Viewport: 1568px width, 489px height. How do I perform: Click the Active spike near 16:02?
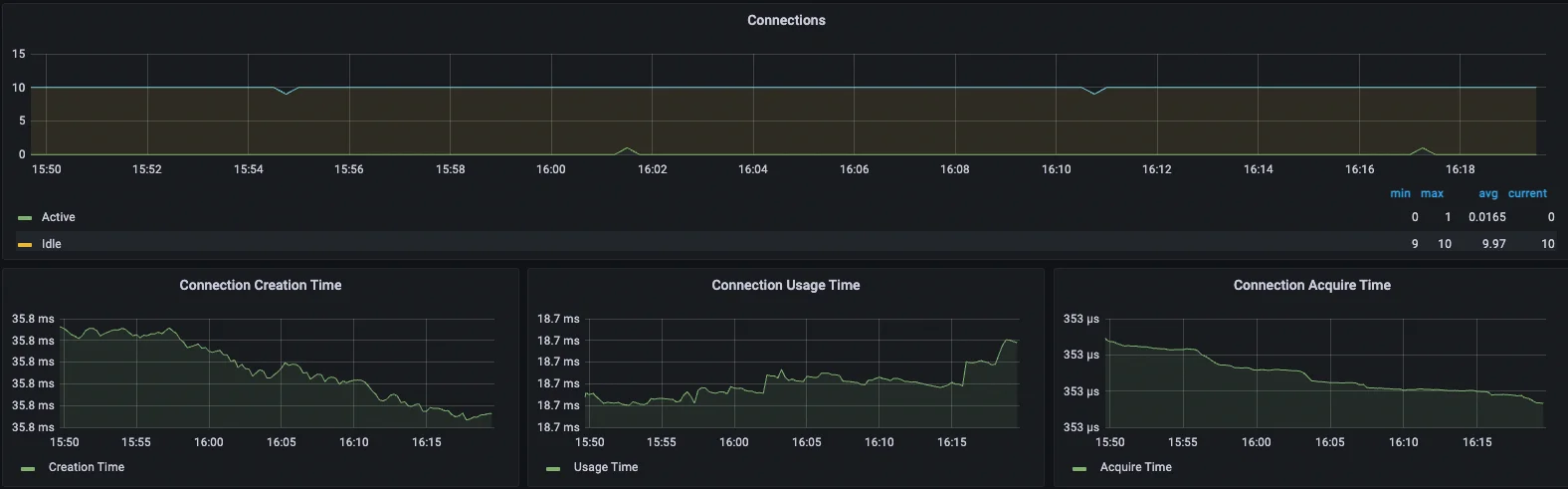(626, 149)
